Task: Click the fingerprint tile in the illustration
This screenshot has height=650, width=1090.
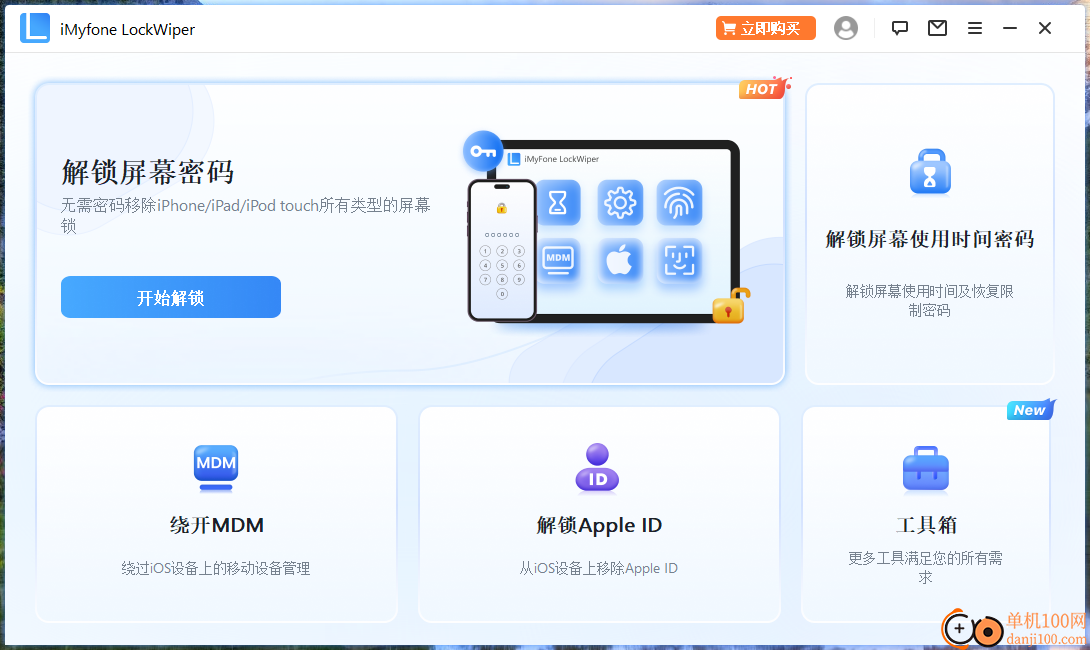Action: tap(679, 203)
